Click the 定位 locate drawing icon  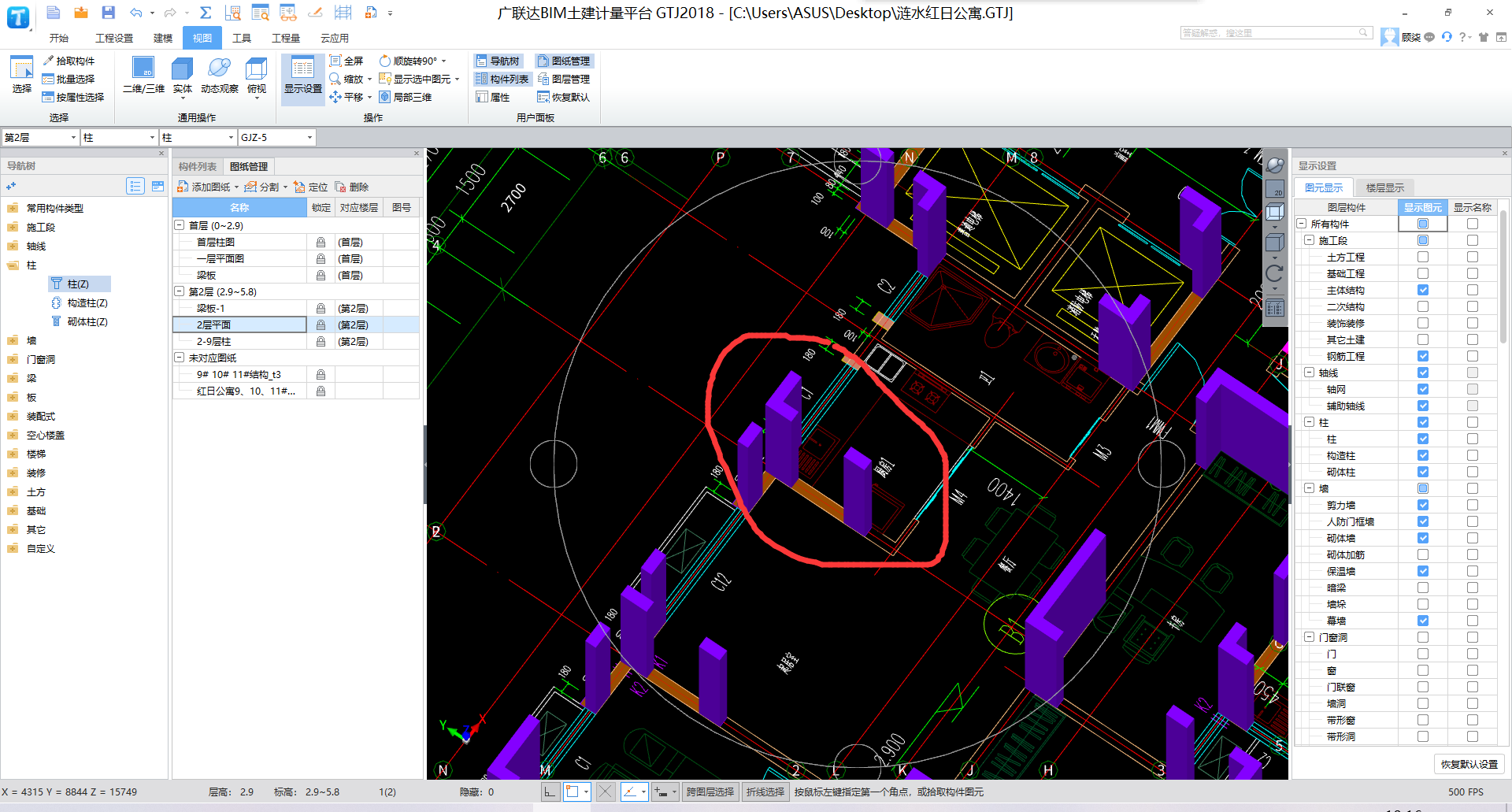tap(310, 187)
